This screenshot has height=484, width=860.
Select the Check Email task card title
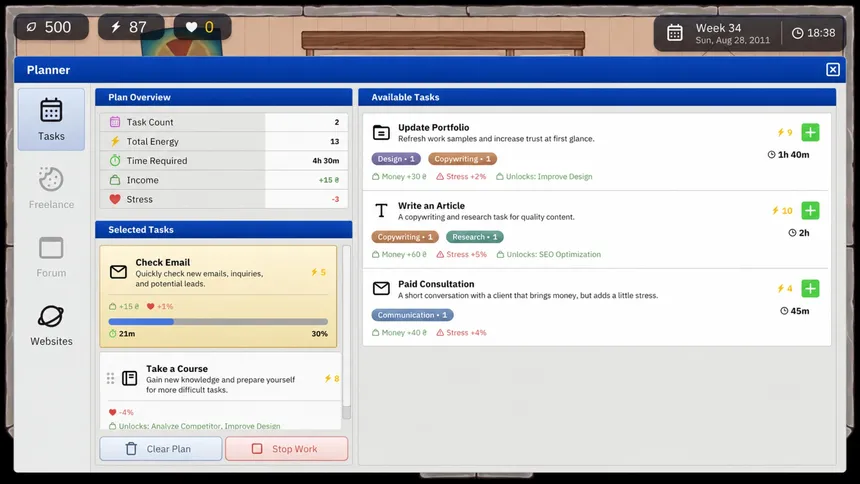[x=162, y=262]
